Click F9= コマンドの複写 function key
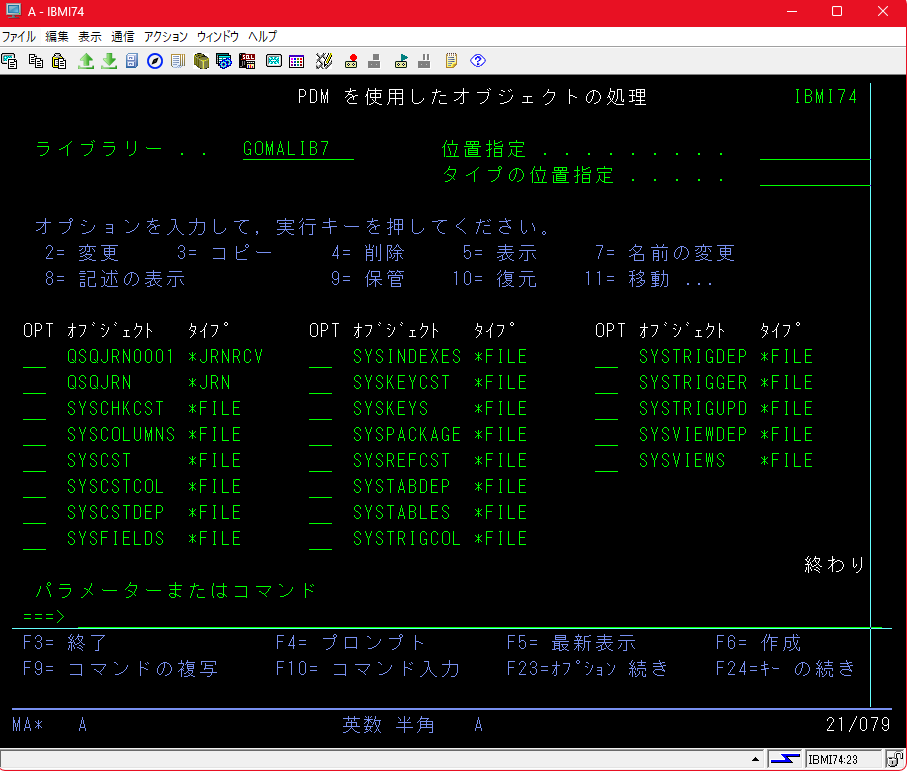Screen dimensions: 907x771 (120, 669)
